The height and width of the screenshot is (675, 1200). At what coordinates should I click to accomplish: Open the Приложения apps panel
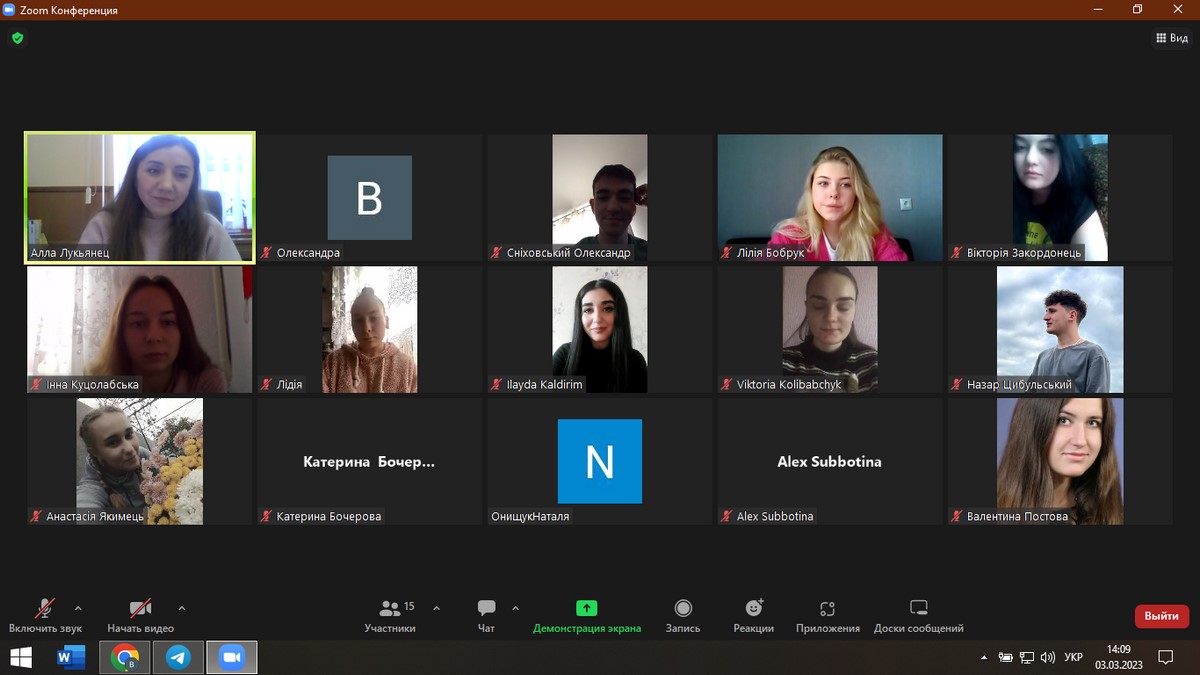point(827,615)
